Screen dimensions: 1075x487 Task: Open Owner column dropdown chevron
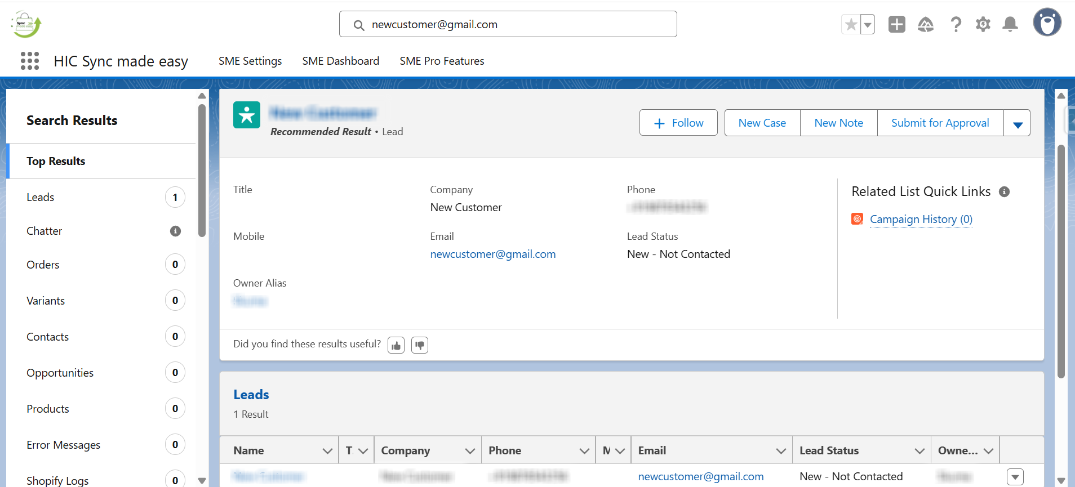click(x=989, y=451)
